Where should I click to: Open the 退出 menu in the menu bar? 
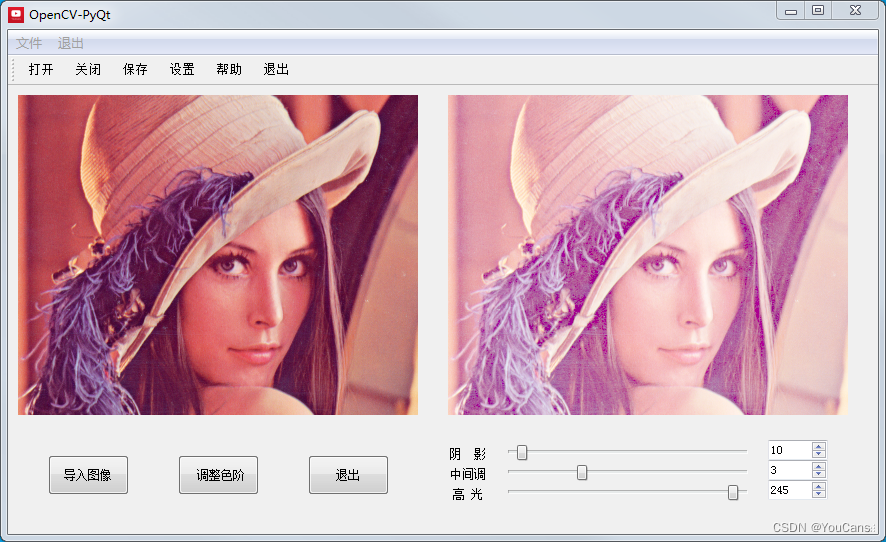coord(71,43)
